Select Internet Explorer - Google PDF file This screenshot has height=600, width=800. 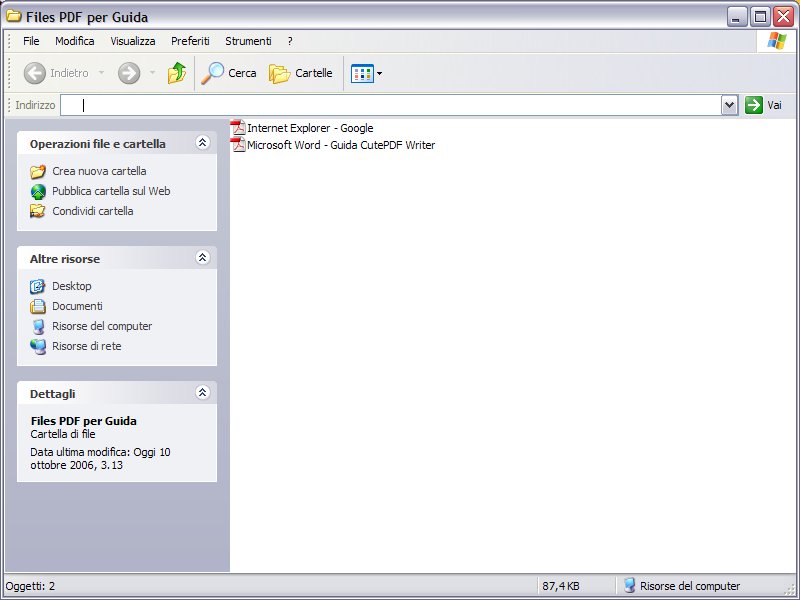(309, 128)
